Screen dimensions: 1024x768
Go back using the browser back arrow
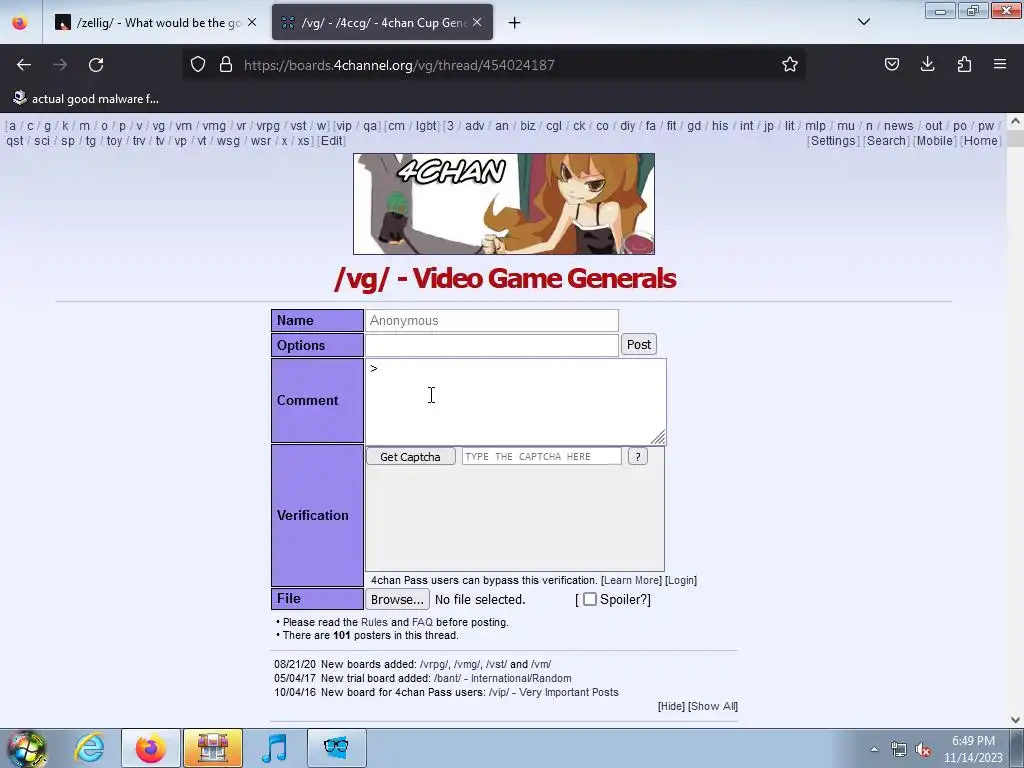[24, 65]
